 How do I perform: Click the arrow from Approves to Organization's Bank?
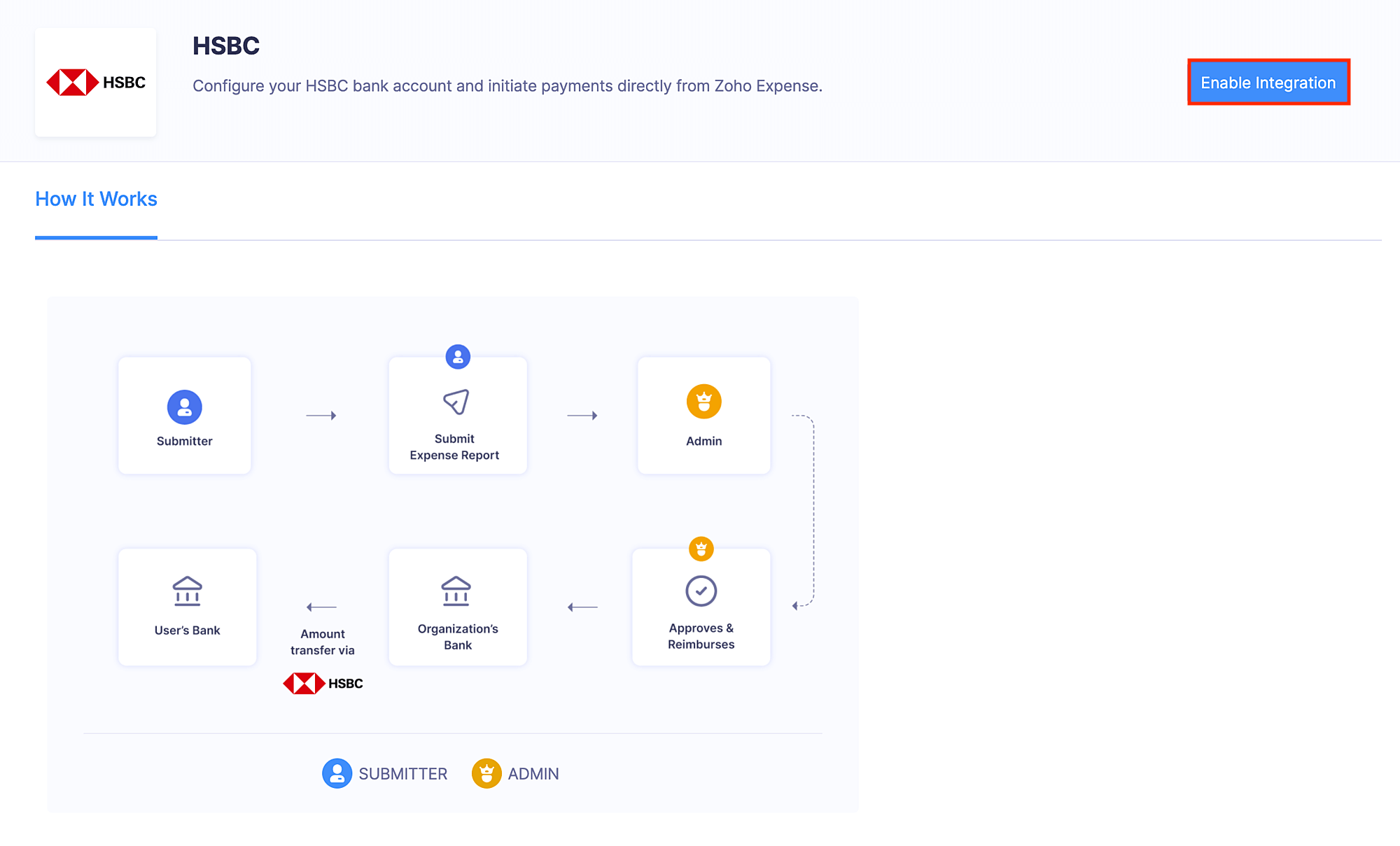coord(582,607)
